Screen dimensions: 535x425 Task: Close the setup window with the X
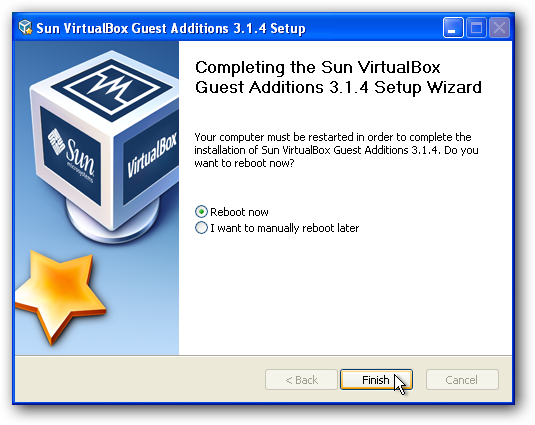point(499,27)
